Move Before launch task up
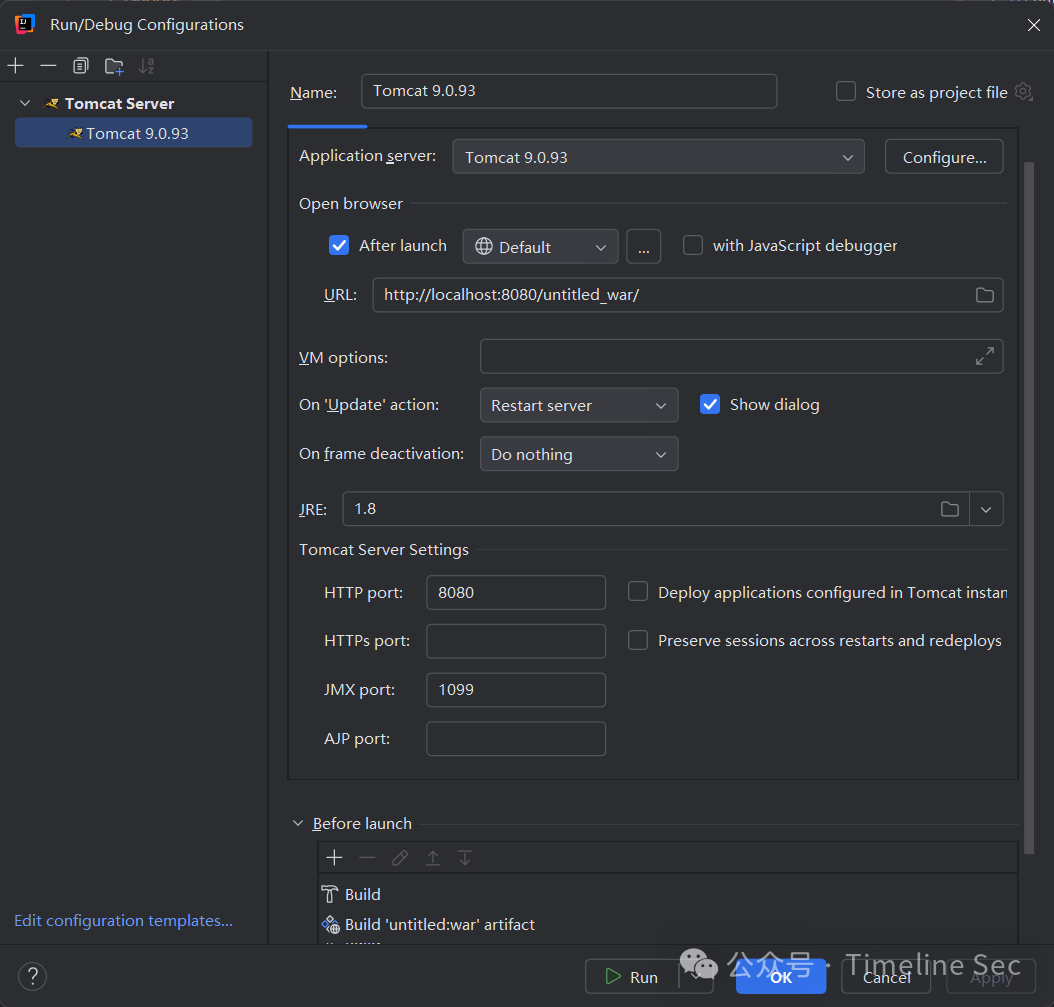The image size is (1054, 1007). click(433, 858)
